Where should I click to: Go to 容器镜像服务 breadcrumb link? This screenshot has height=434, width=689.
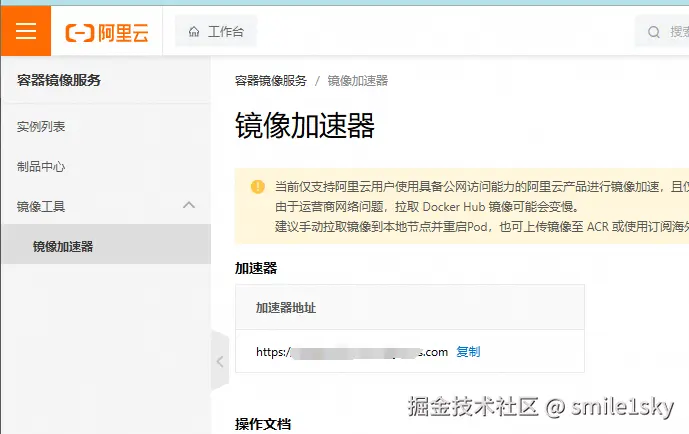click(x=271, y=81)
